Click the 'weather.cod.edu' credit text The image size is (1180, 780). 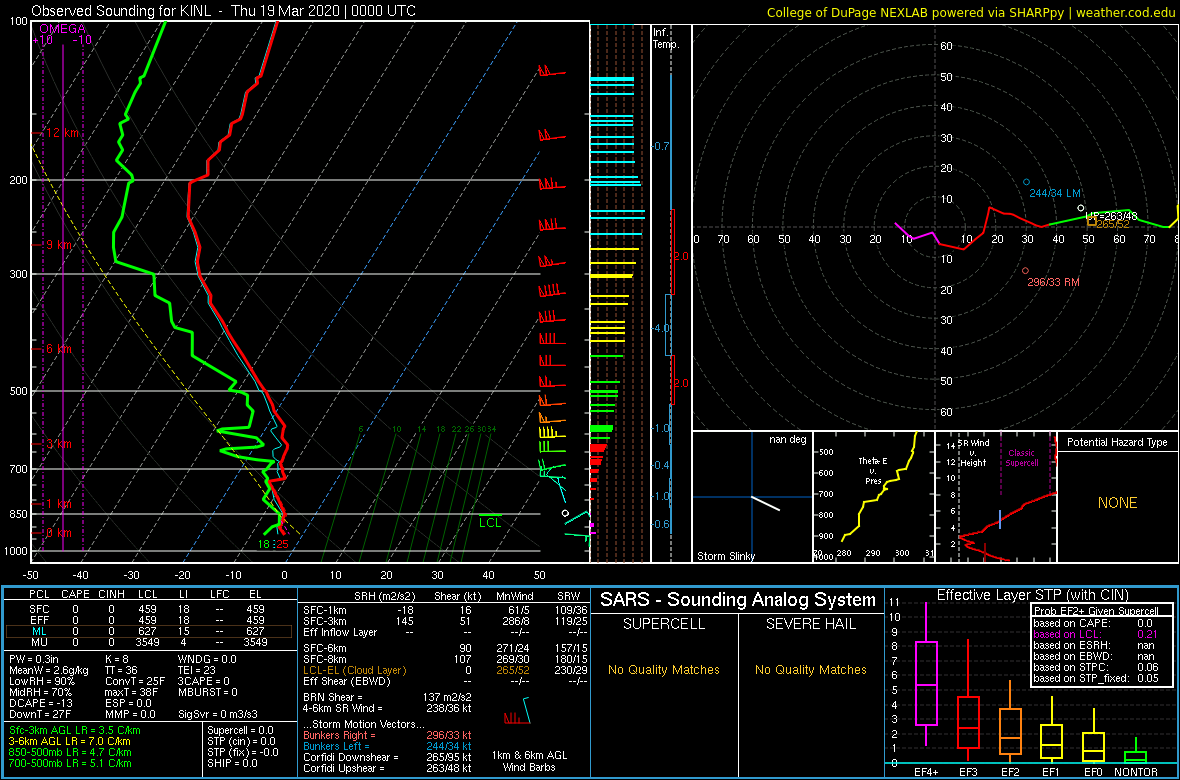pos(1126,11)
